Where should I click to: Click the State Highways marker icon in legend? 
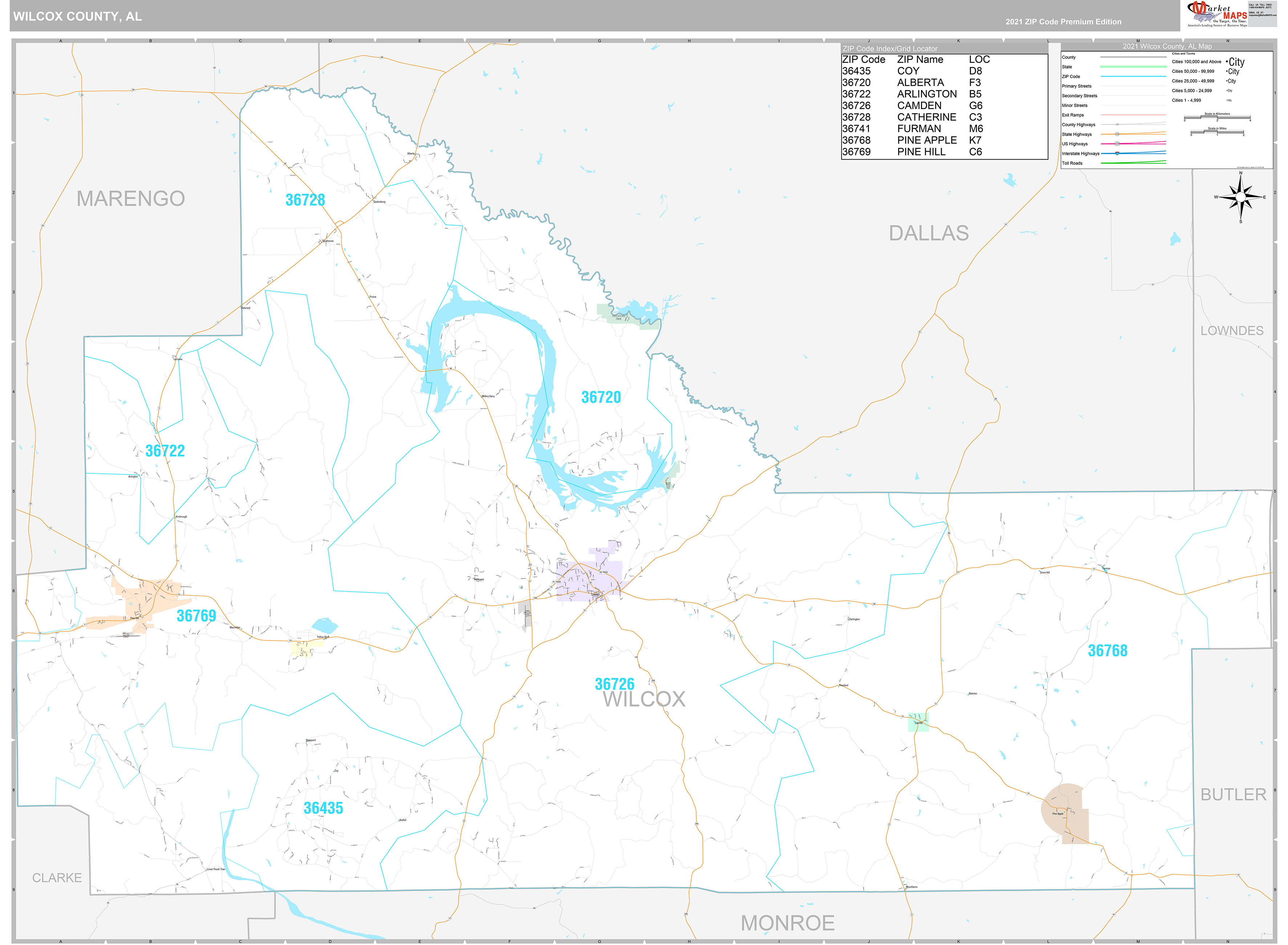[1117, 134]
